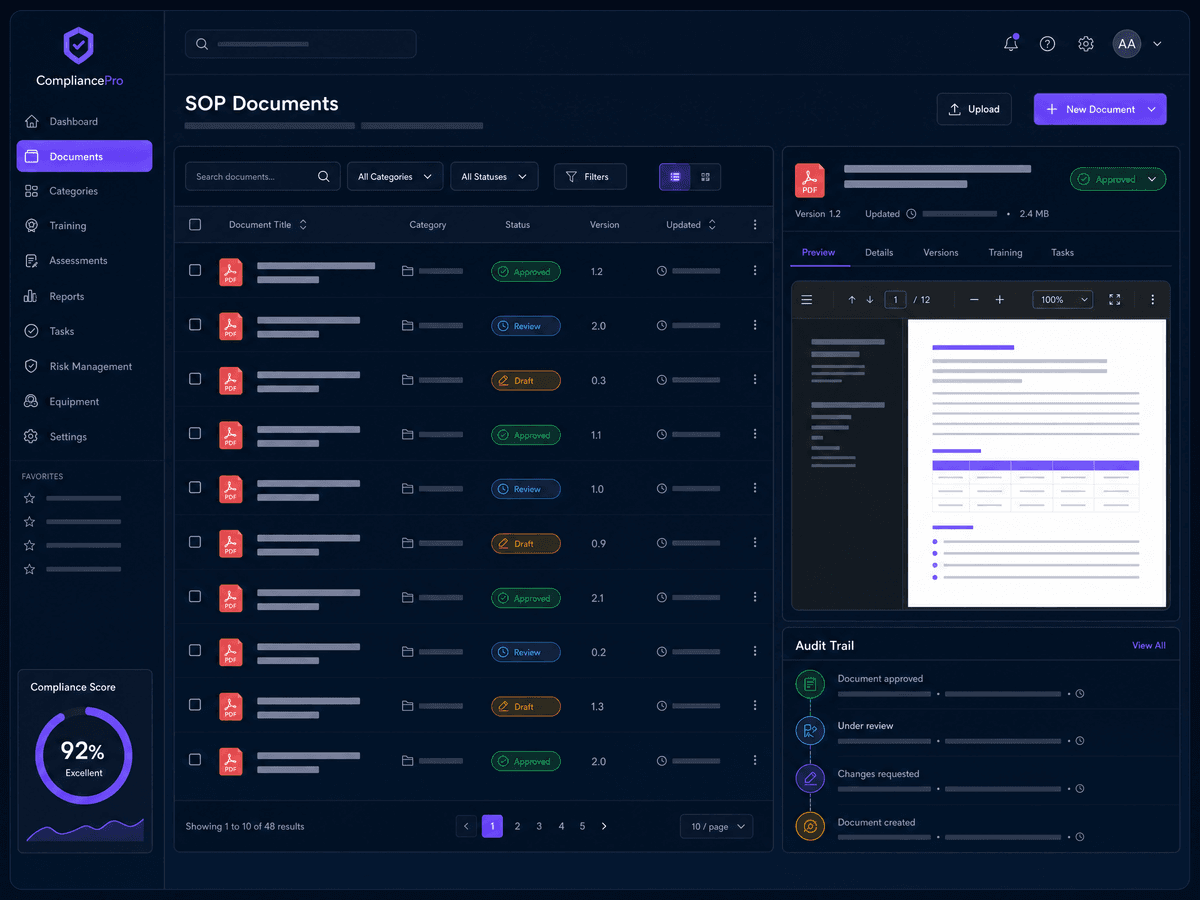The image size is (1200, 900).
Task: Open Dashboard in the sidebar
Action: click(84, 121)
